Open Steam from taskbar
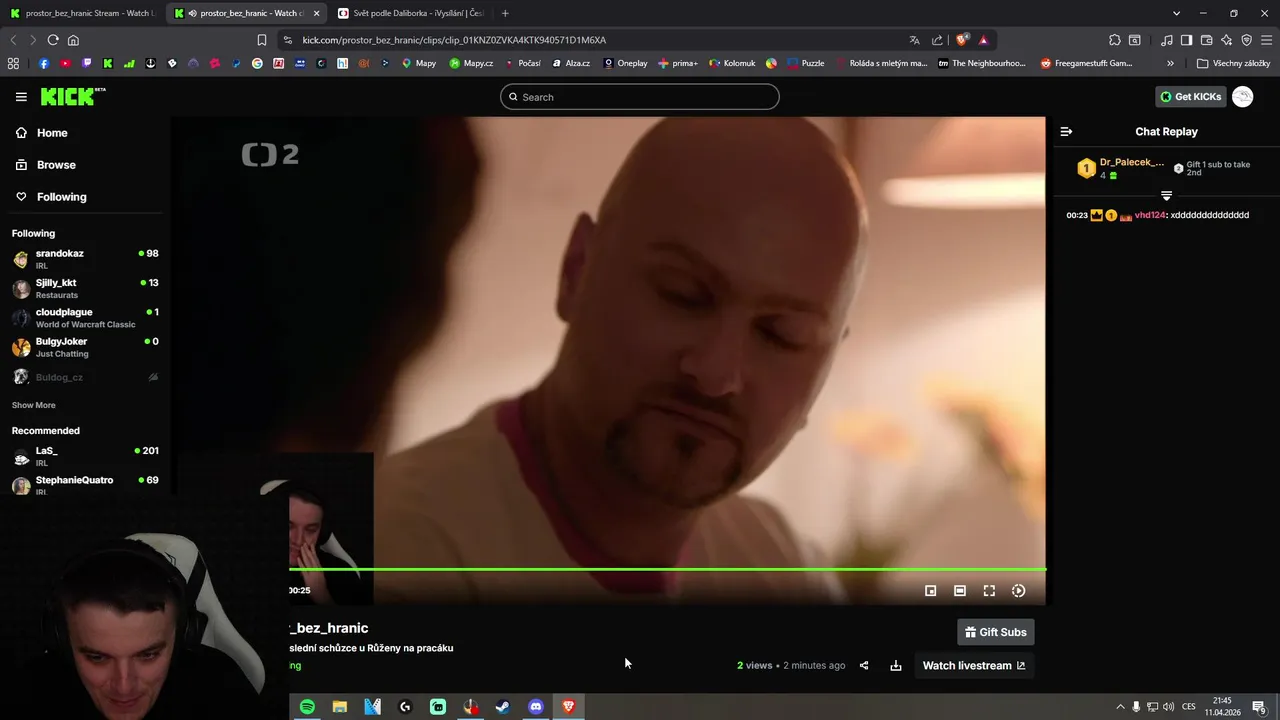Viewport: 1280px width, 720px height. (x=503, y=707)
